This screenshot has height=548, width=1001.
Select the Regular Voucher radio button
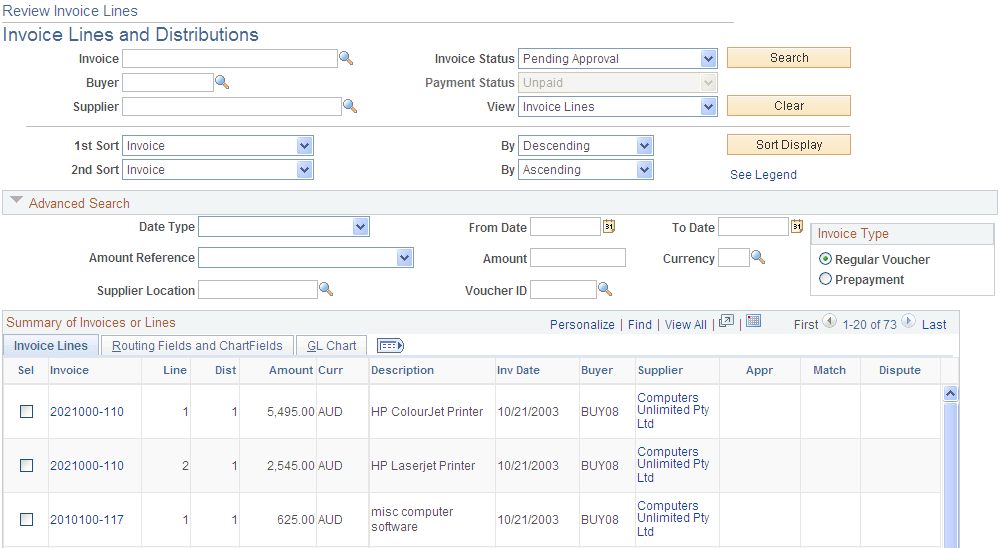tap(825, 259)
